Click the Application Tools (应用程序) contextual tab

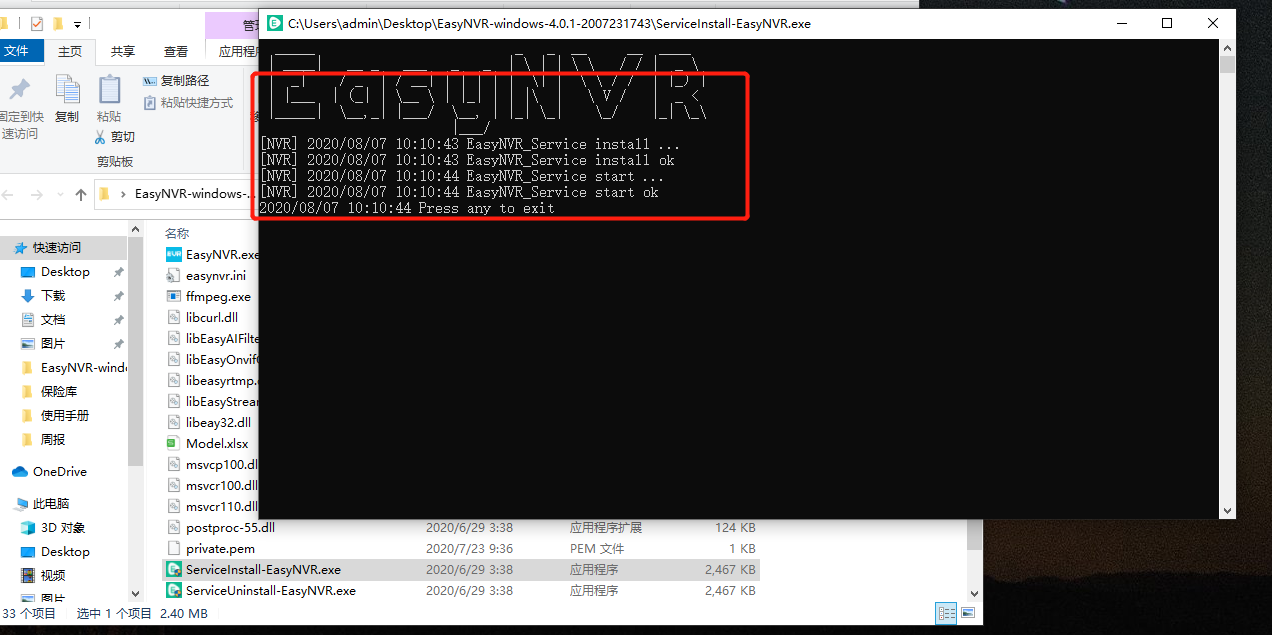click(238, 52)
